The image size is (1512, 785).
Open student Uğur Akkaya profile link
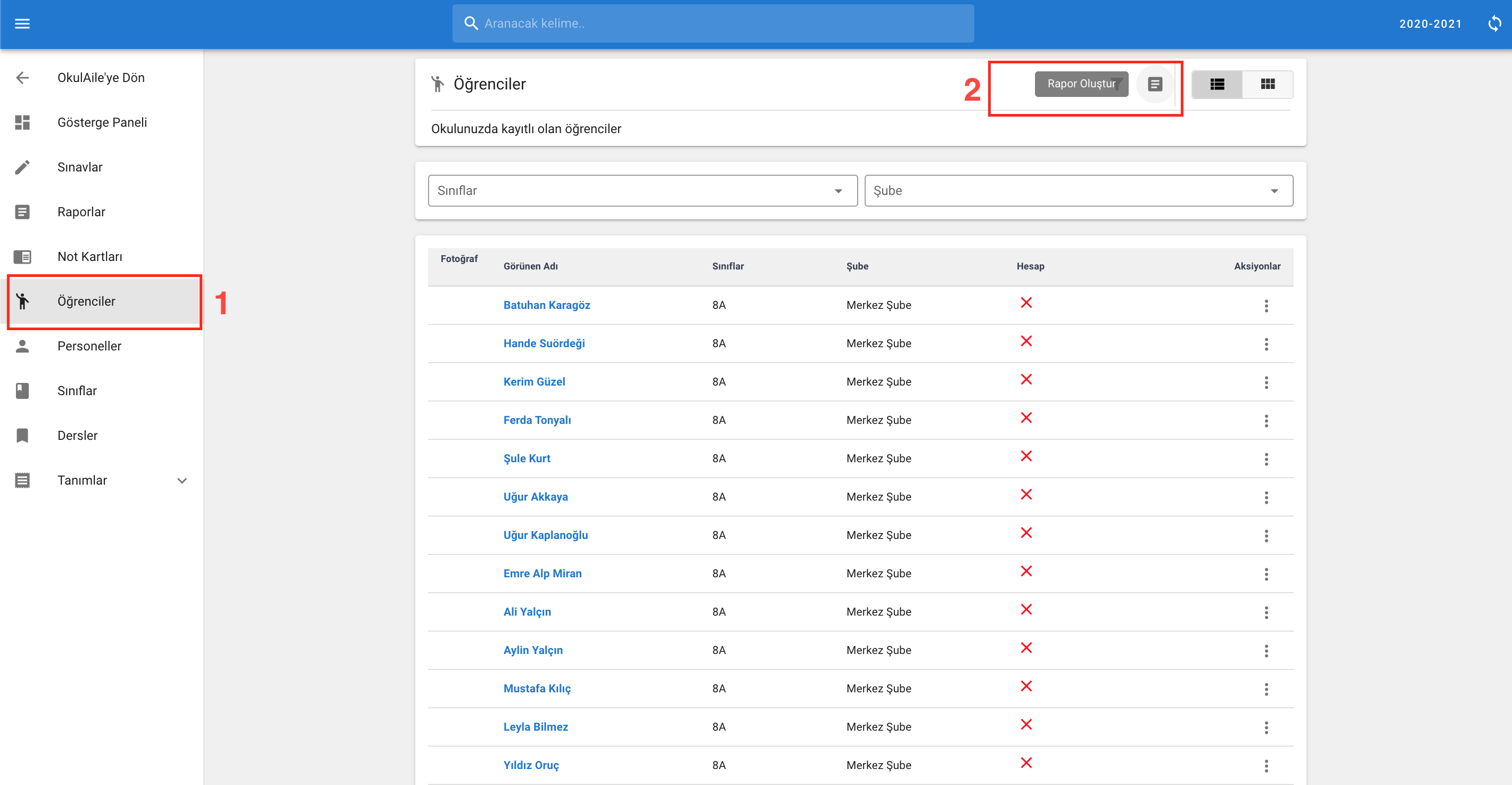coord(535,497)
